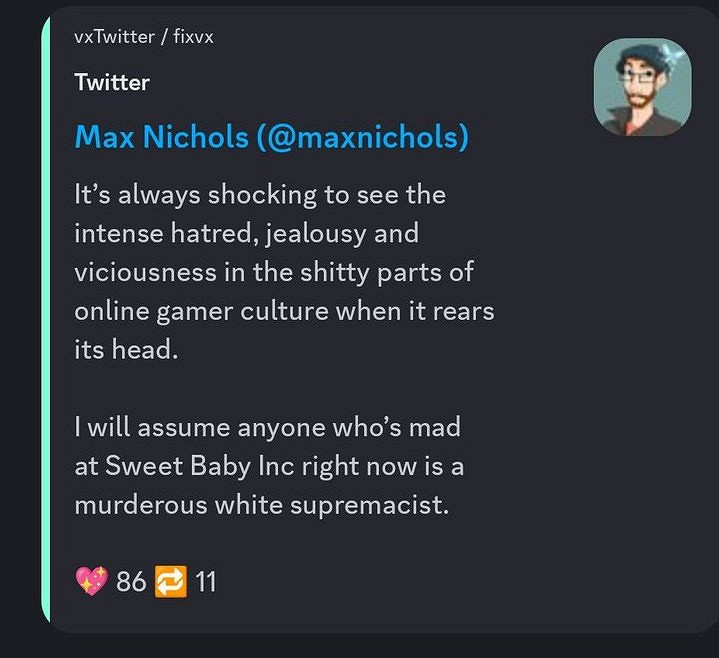This screenshot has width=719, height=658.
Task: Click the first paragraph starting "It's always shocking"
Action: point(284,272)
